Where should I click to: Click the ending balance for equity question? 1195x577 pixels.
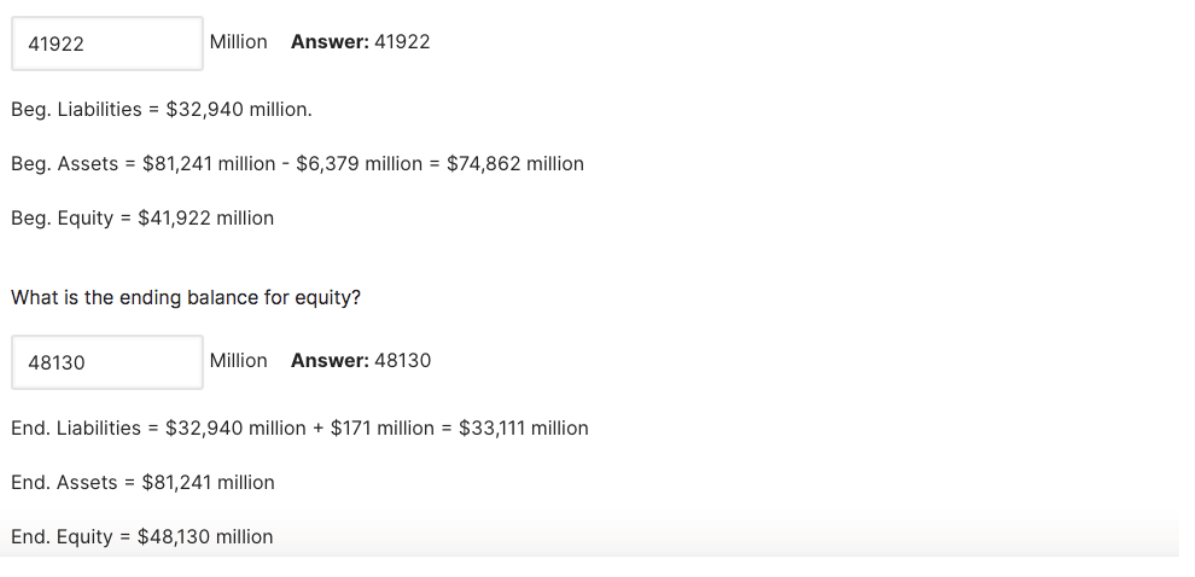pyautogui.click(x=185, y=298)
